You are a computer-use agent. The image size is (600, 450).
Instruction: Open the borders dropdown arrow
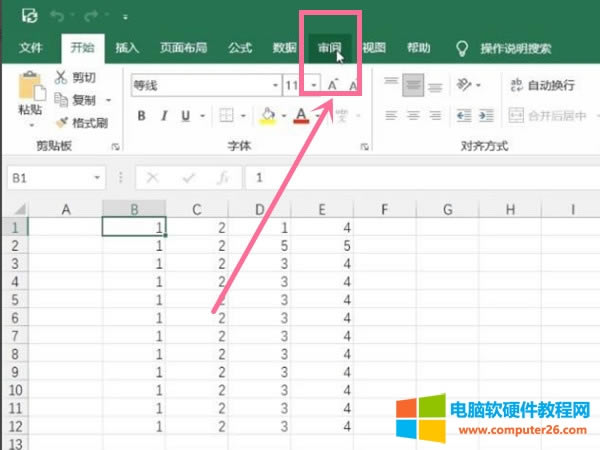(x=243, y=116)
